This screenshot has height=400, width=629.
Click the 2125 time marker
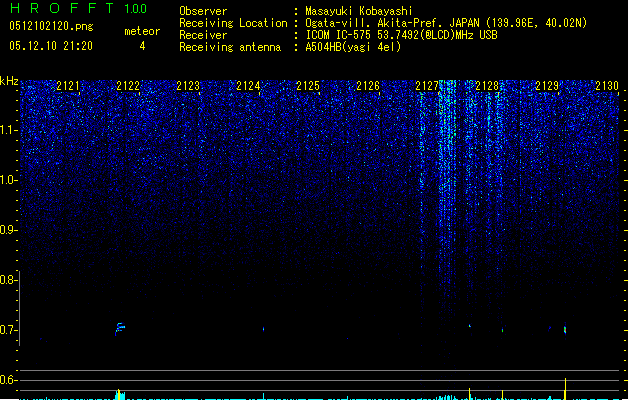(x=308, y=85)
